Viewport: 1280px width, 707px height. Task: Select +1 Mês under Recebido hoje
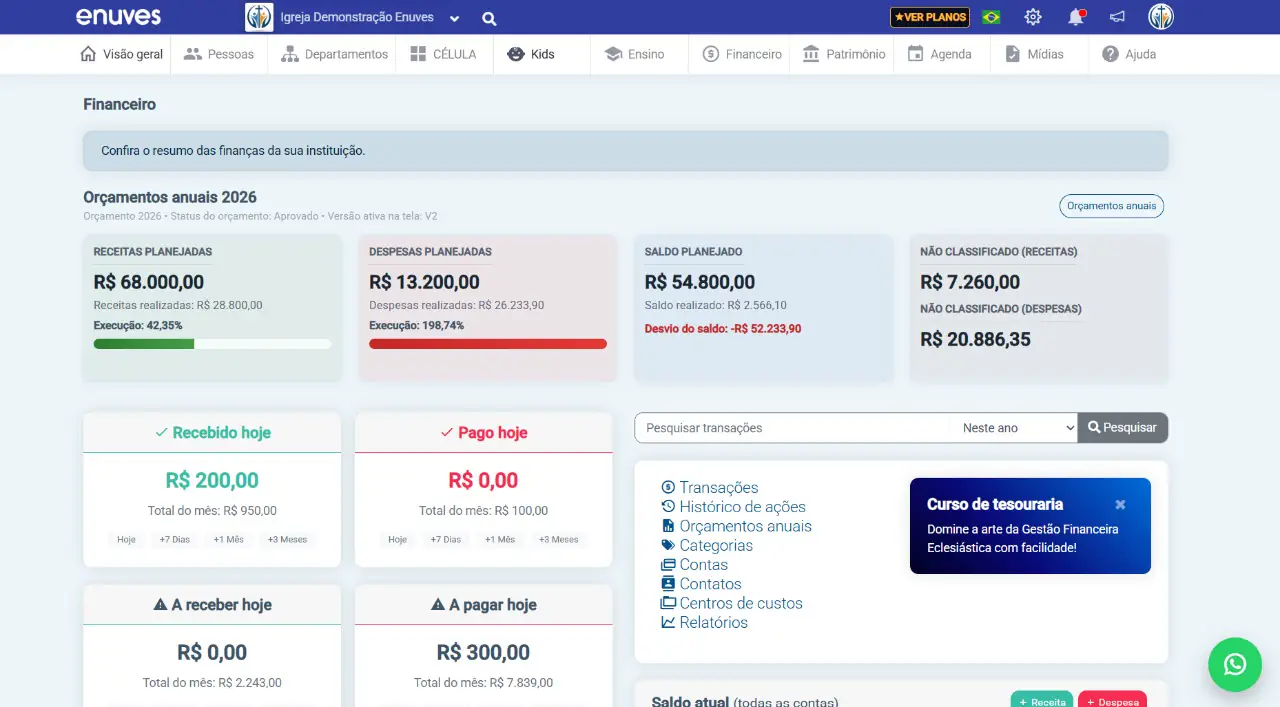click(228, 539)
